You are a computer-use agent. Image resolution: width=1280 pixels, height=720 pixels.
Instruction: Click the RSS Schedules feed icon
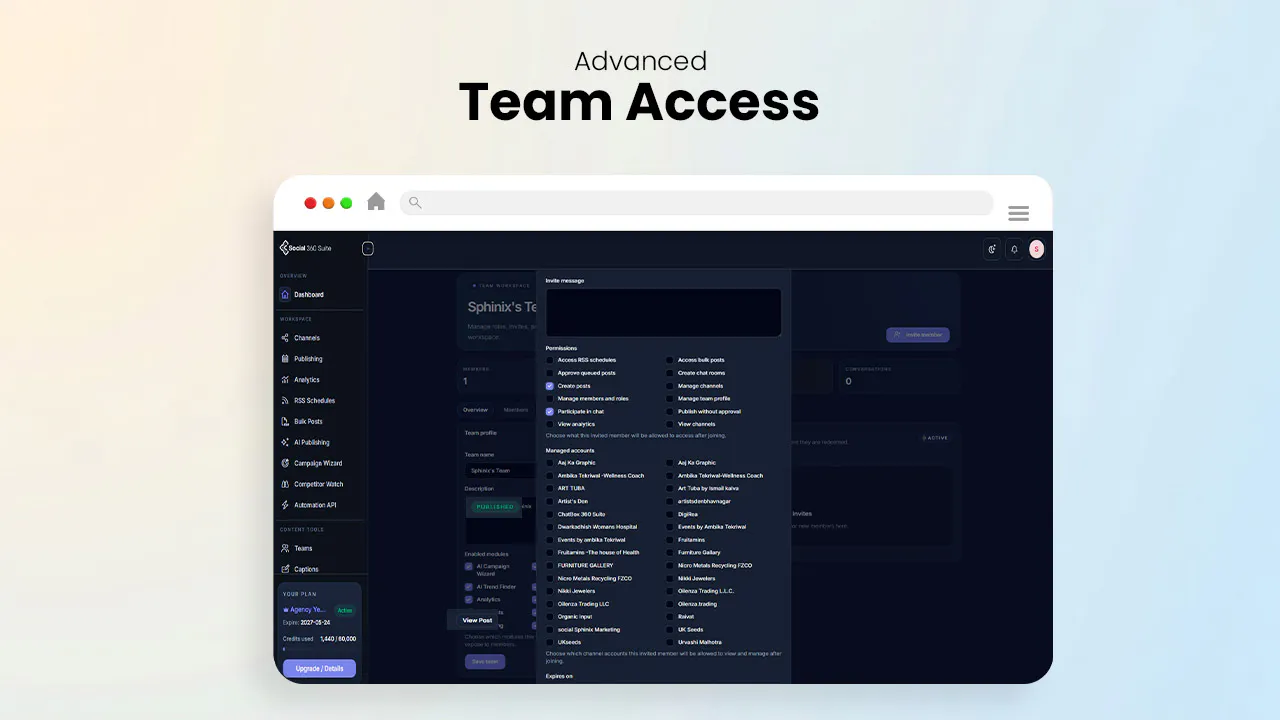(x=285, y=401)
